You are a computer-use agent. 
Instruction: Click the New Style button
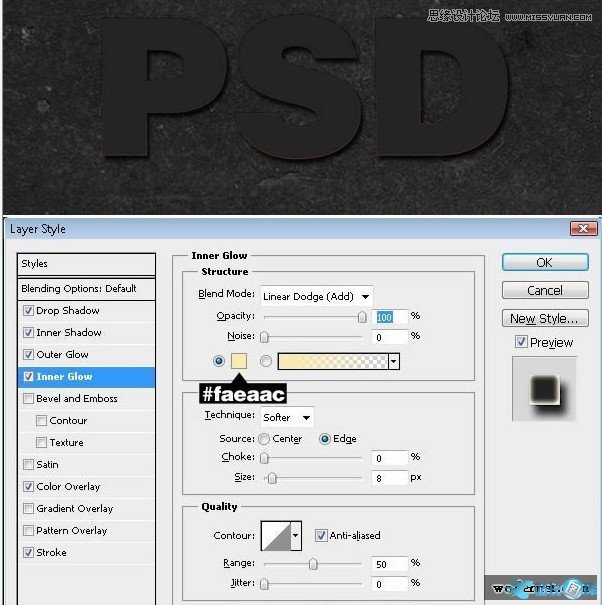click(545, 319)
